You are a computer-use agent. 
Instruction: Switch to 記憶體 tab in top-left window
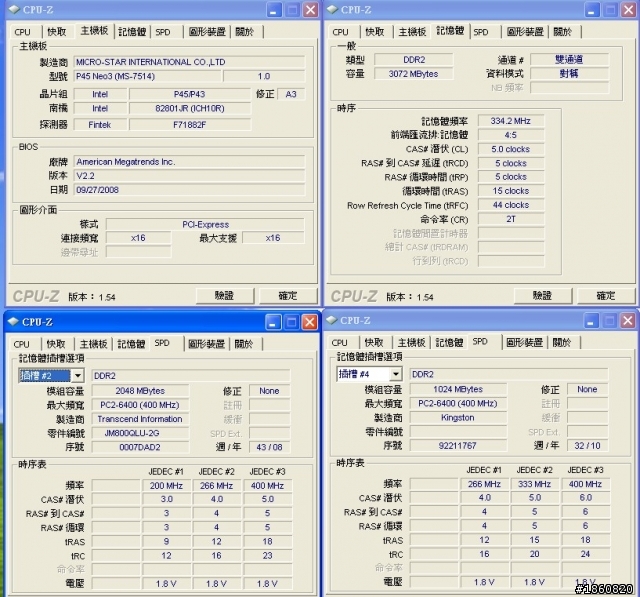pos(132,32)
